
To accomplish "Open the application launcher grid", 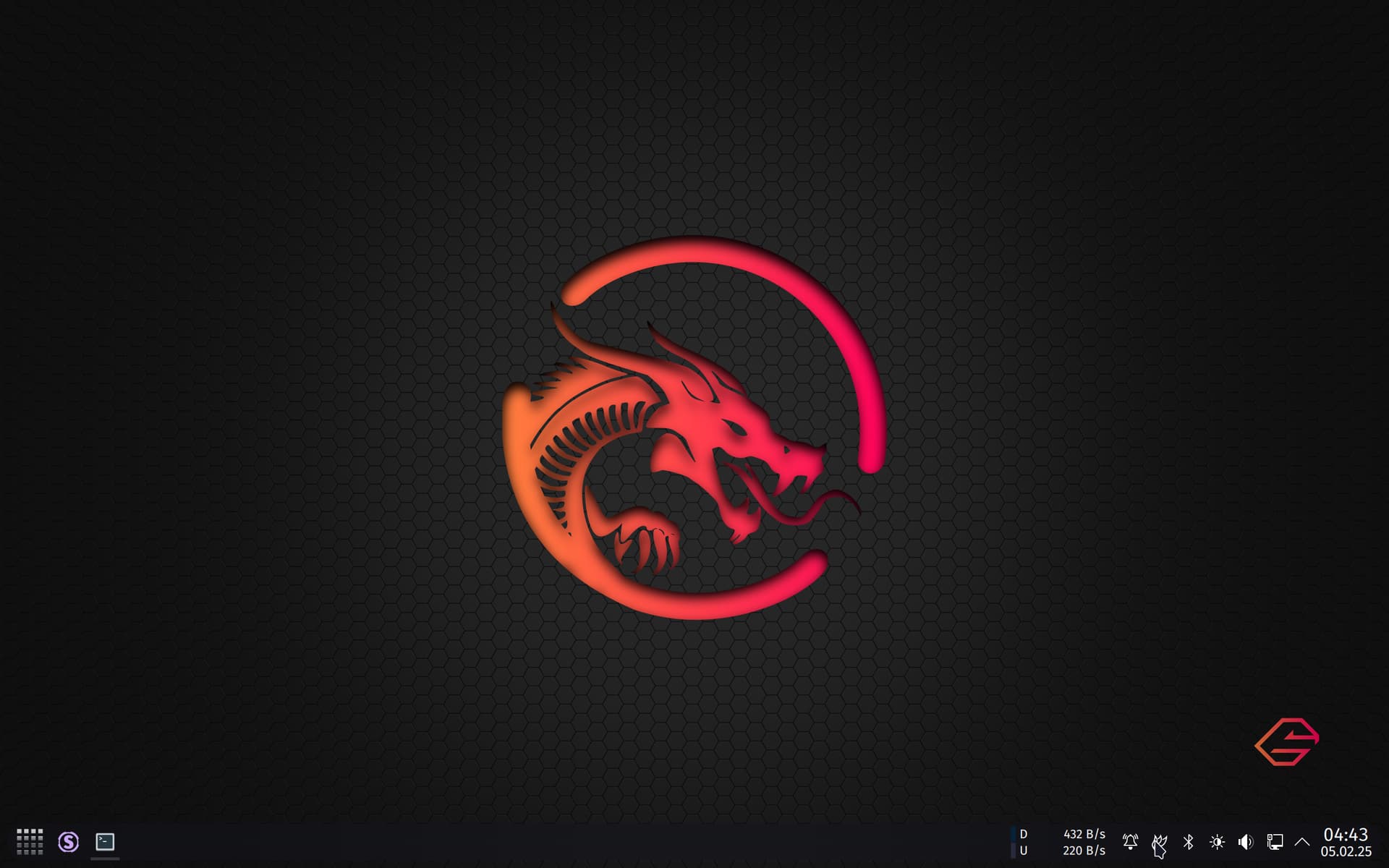I will [30, 841].
